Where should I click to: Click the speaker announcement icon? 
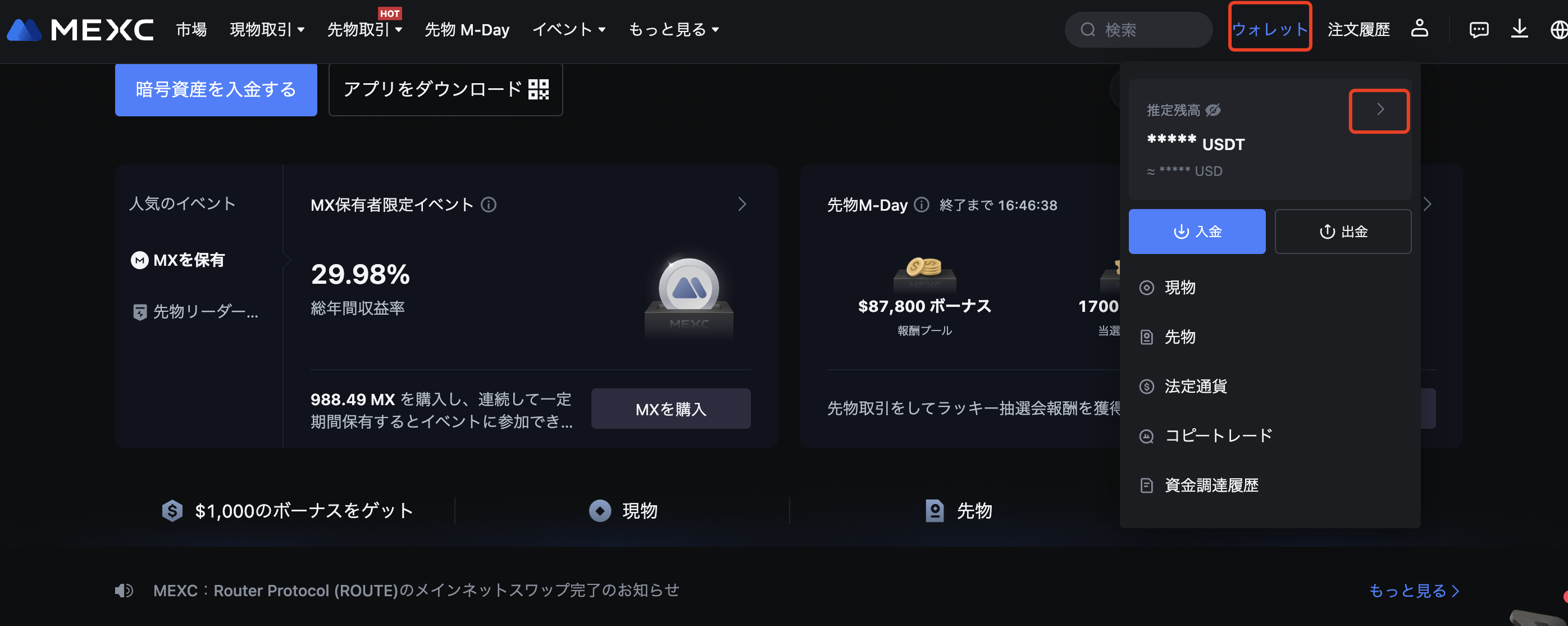click(124, 590)
